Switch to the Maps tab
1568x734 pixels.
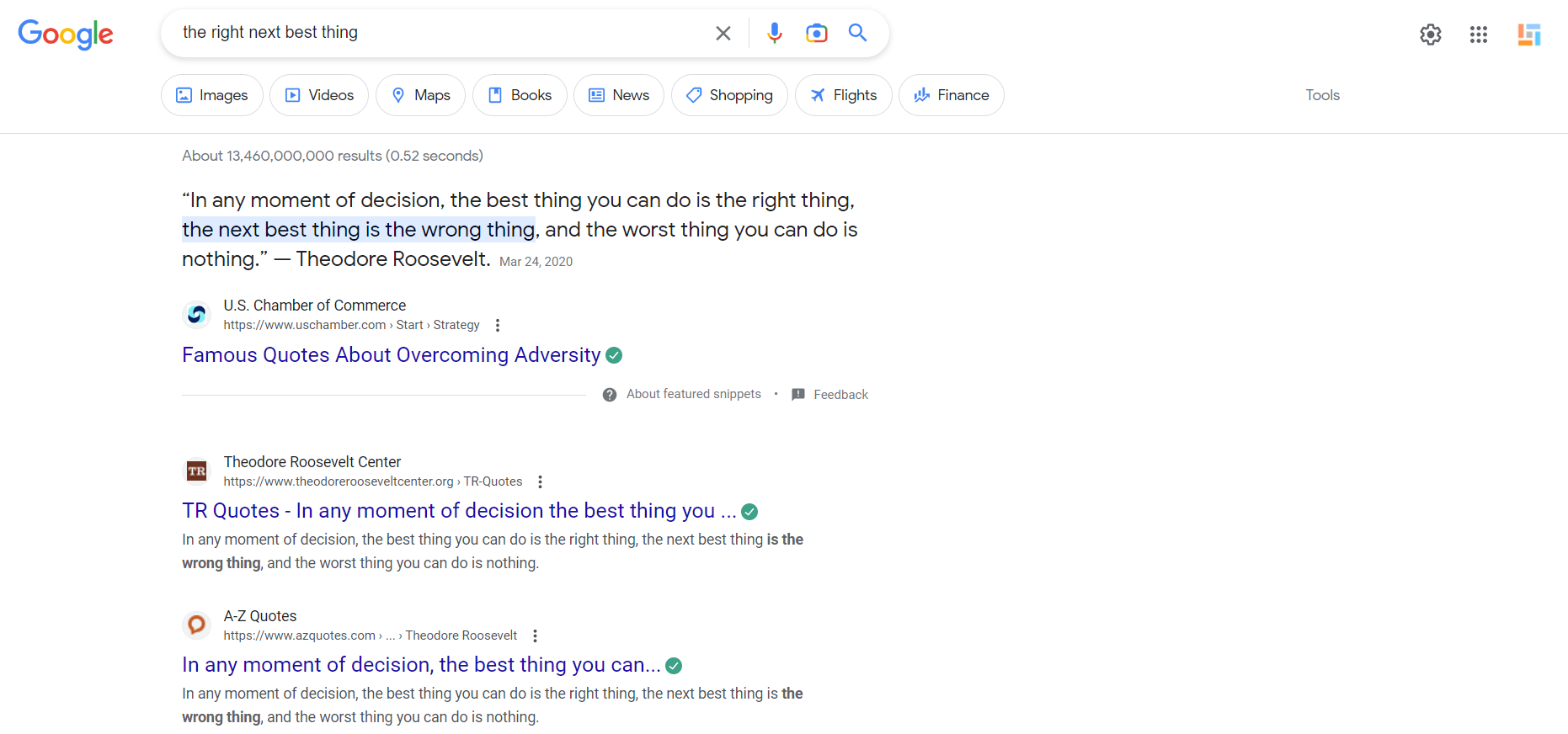click(421, 95)
